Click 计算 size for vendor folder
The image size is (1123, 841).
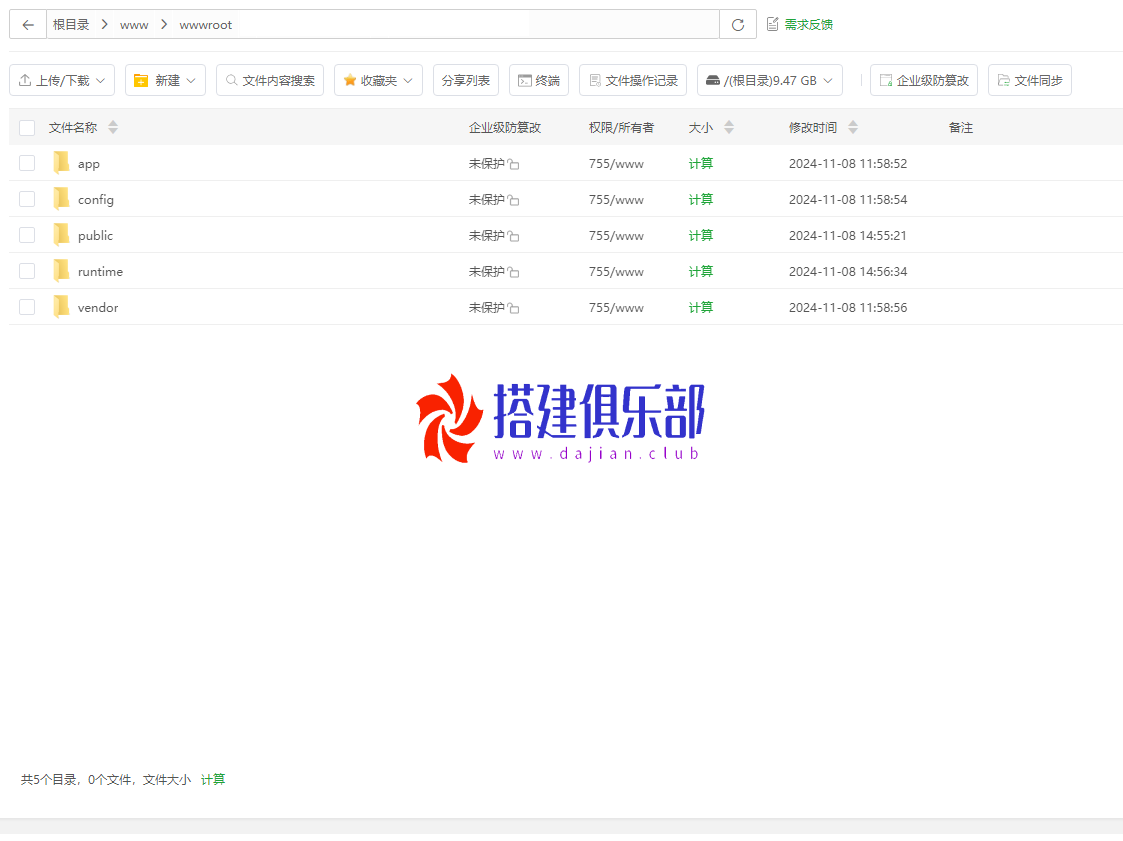(700, 307)
